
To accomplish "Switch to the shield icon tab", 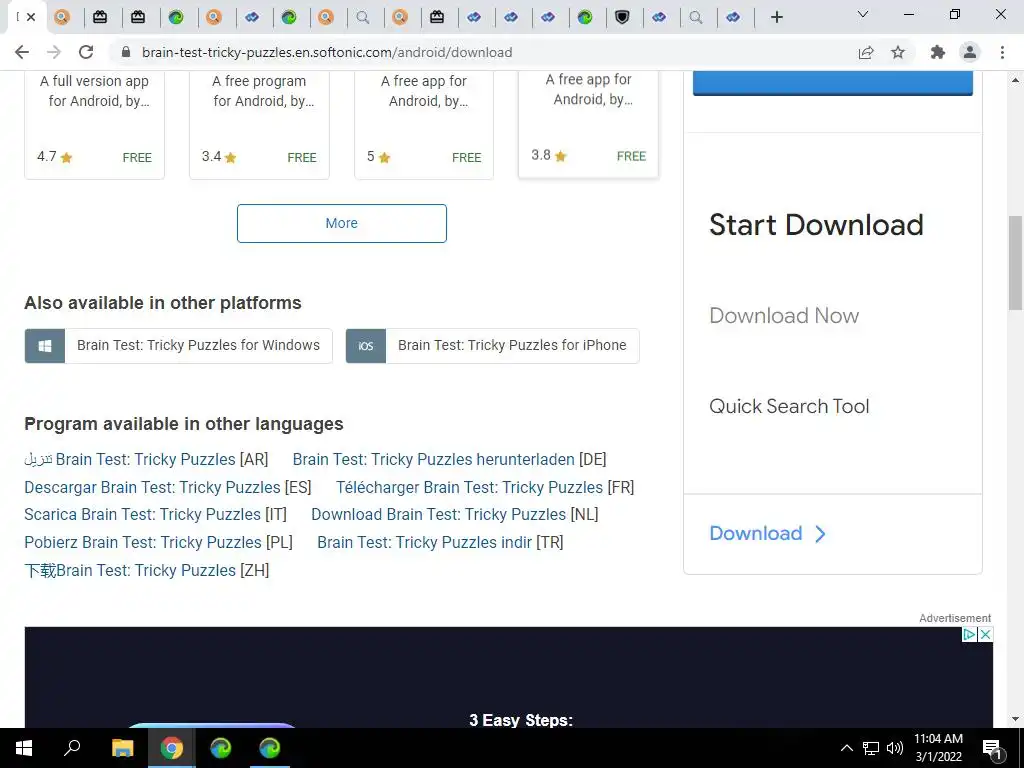I will click(x=622, y=17).
